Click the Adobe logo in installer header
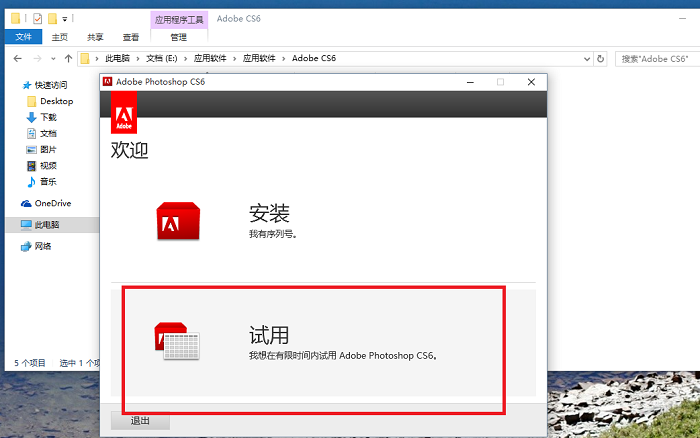700x438 pixels. 124,113
